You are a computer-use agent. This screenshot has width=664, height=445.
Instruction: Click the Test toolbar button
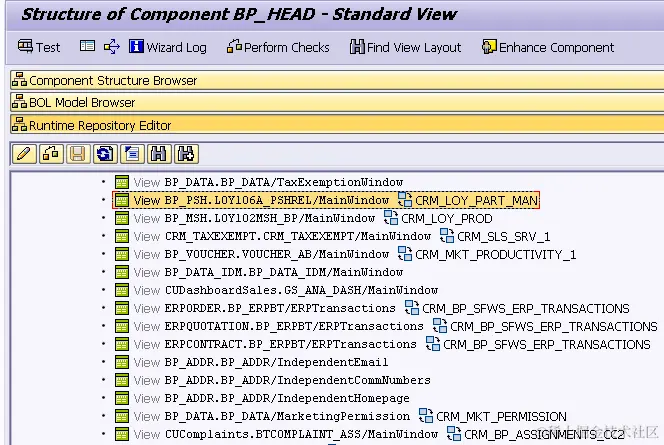39,47
